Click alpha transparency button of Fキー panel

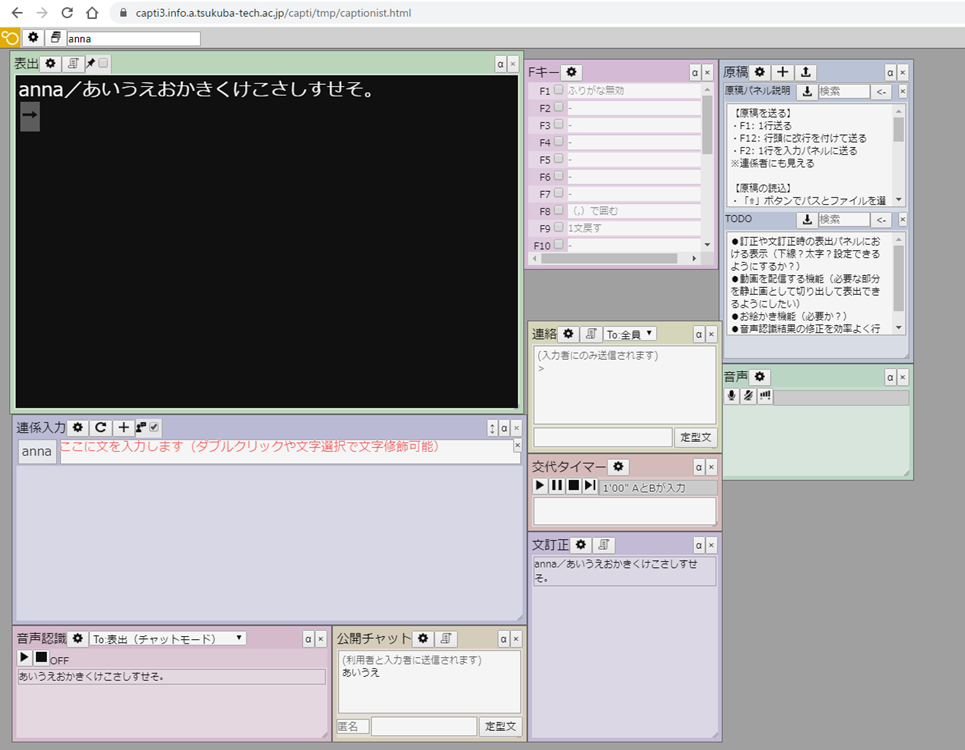(695, 73)
